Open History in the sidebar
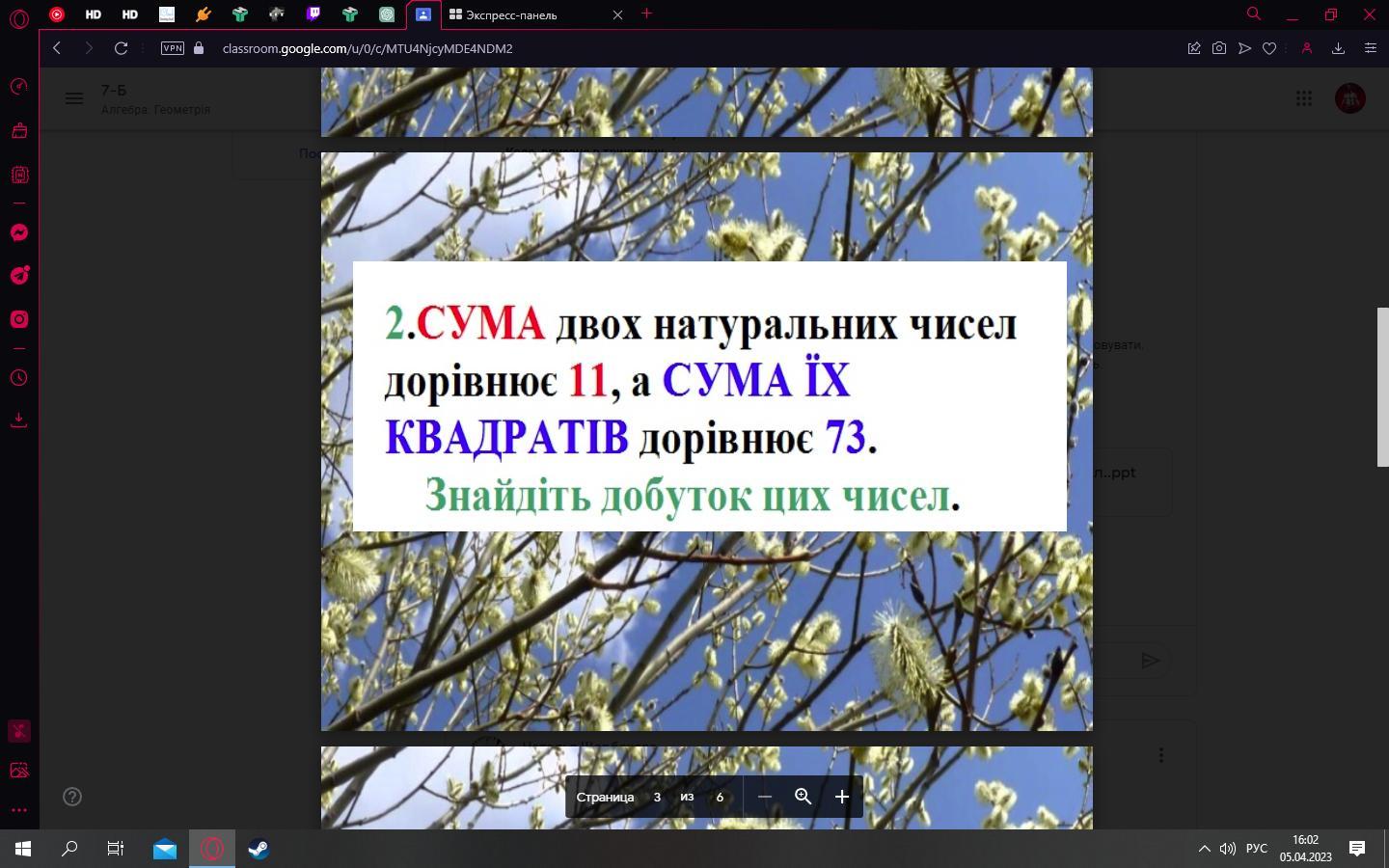The width and height of the screenshot is (1389, 868). tap(18, 377)
